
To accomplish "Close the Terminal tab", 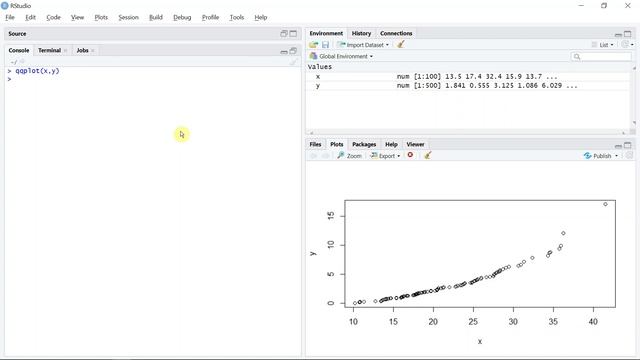I will (x=65, y=51).
